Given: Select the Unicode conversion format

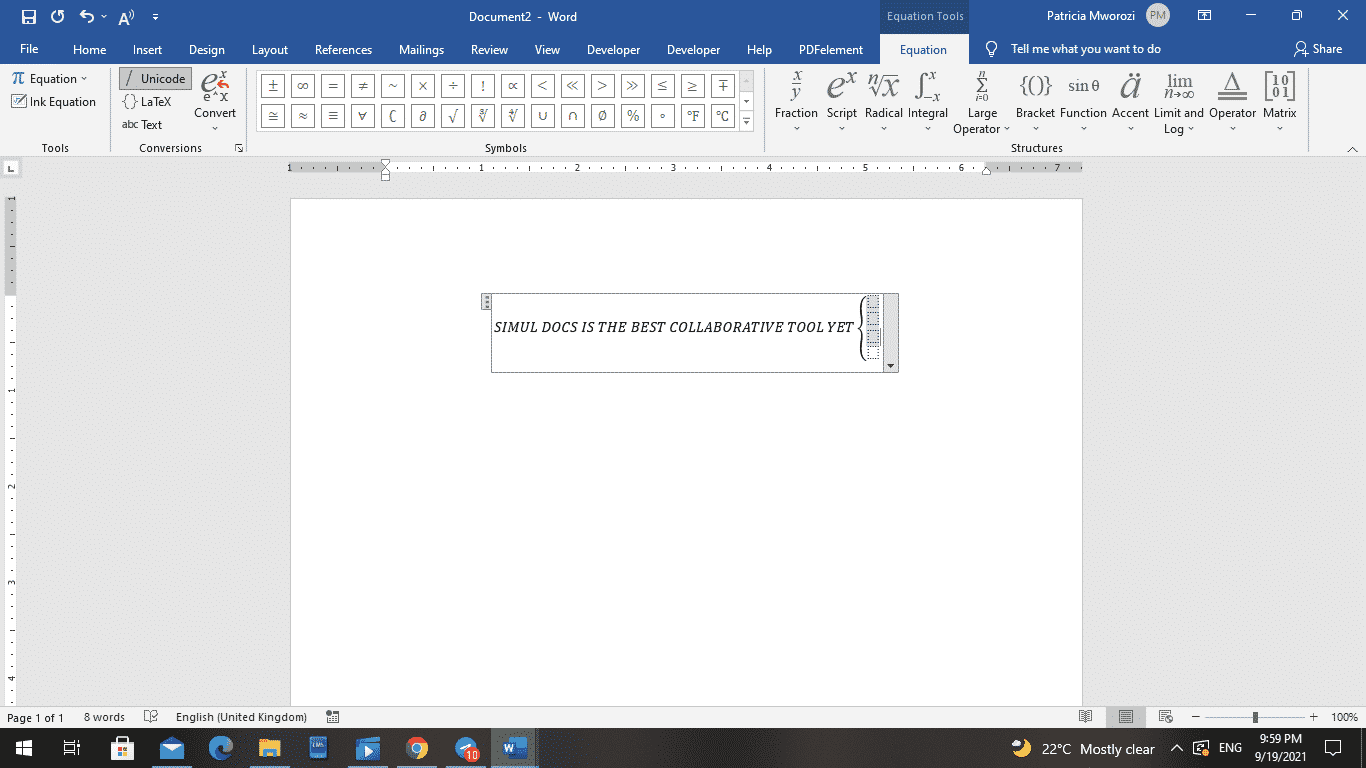Looking at the screenshot, I should [155, 78].
